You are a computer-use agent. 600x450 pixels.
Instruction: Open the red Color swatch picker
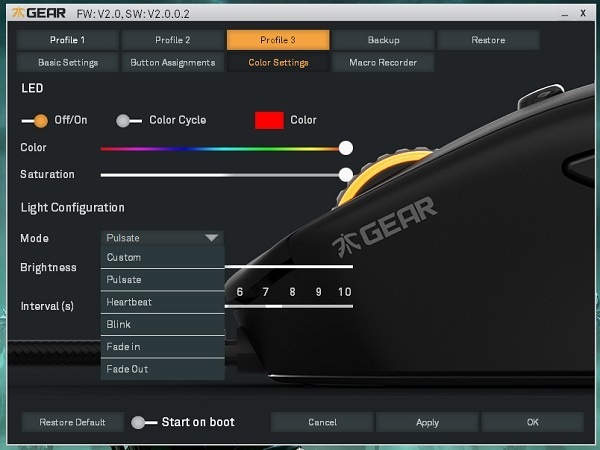(x=269, y=121)
